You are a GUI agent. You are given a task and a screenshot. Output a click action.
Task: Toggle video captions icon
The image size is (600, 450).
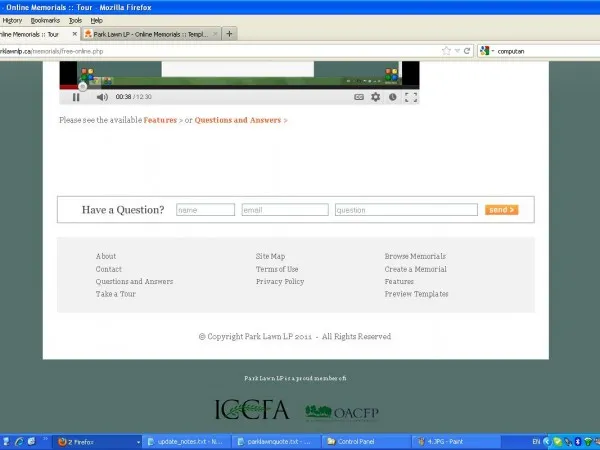(359, 97)
